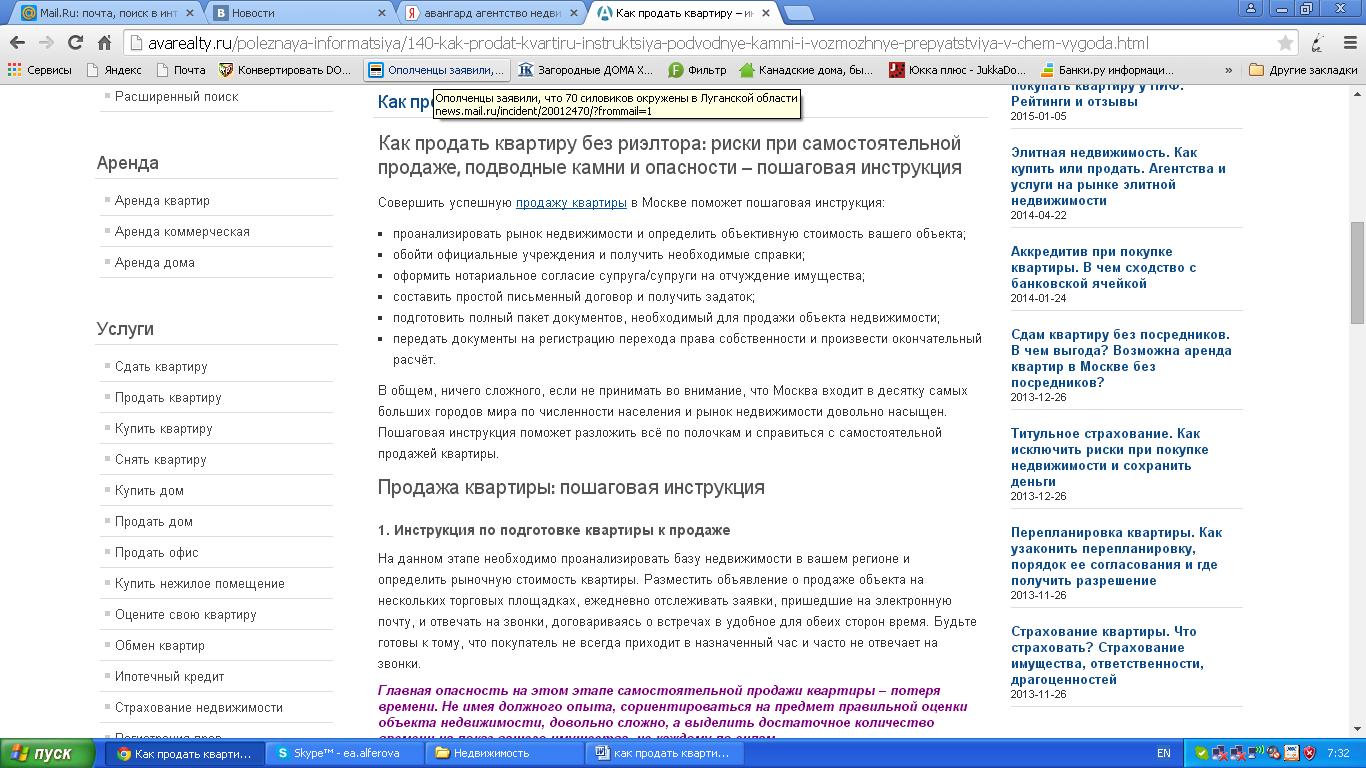1366x768 pixels.
Task: Open Аренда квартир in the sidebar
Action: click(162, 200)
